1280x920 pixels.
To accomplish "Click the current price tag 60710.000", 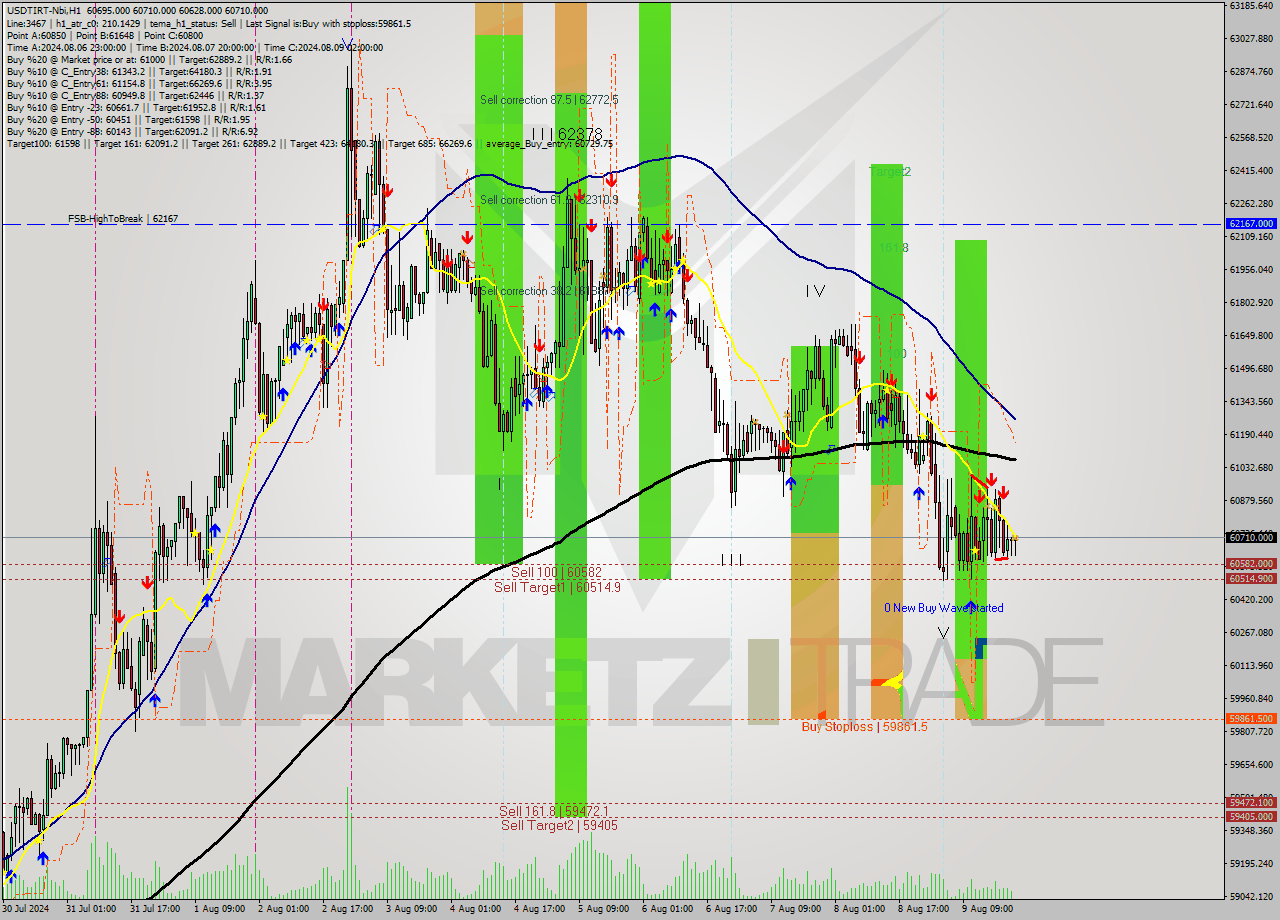I will (x=1251, y=537).
